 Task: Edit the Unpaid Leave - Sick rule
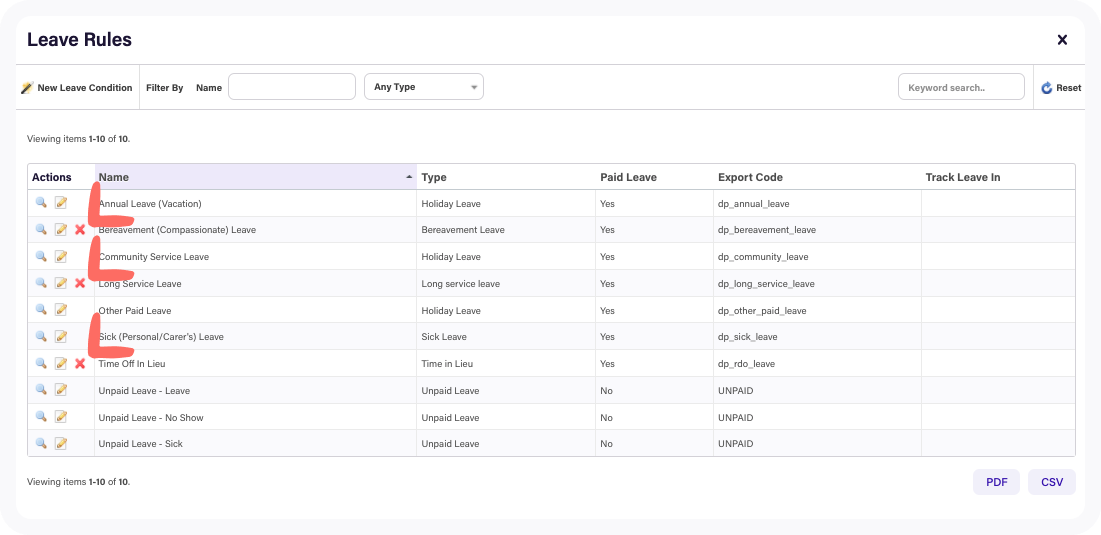click(x=61, y=443)
